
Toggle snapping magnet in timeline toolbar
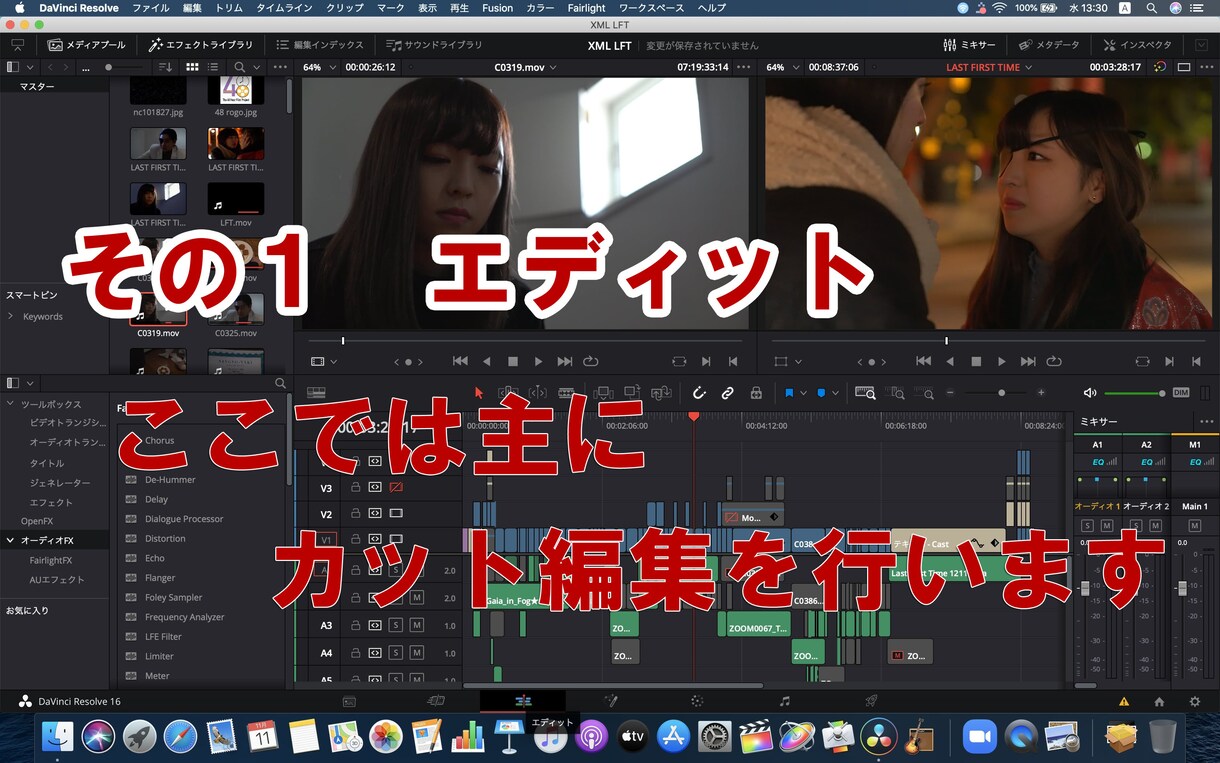(699, 393)
